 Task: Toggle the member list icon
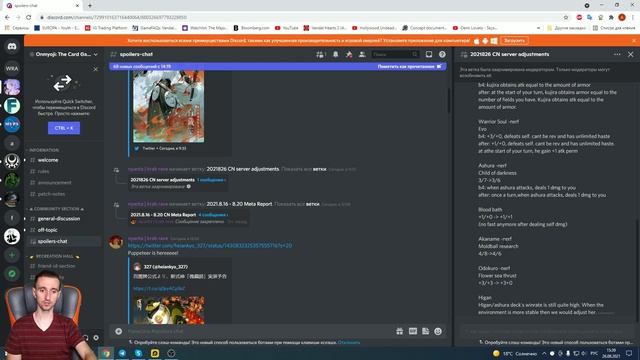click(x=362, y=54)
